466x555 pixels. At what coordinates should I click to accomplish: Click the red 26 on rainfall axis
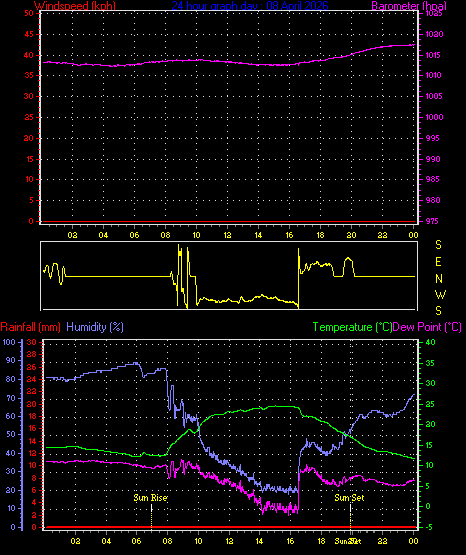coord(31,367)
